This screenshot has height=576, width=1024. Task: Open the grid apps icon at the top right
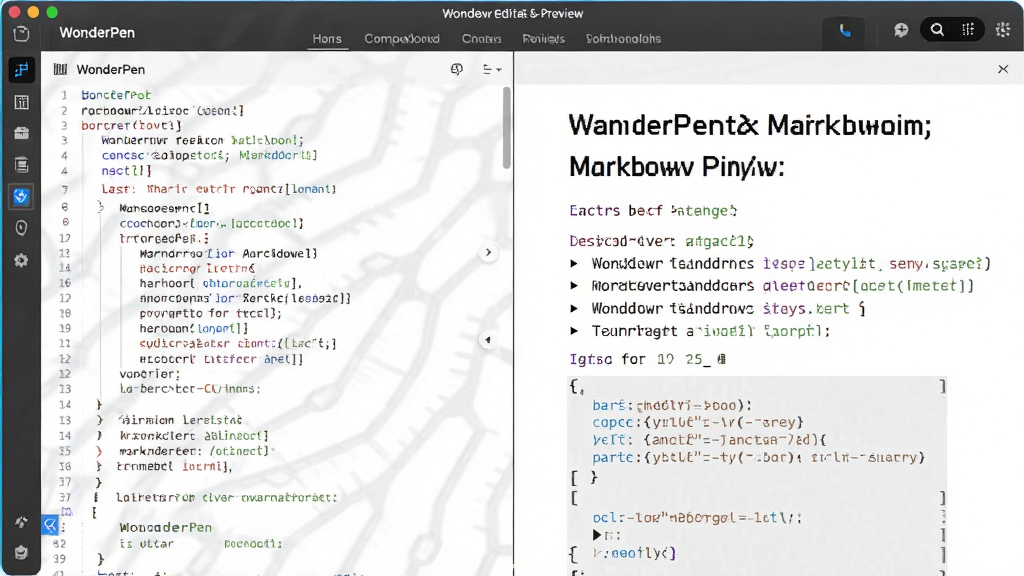pos(1003,30)
